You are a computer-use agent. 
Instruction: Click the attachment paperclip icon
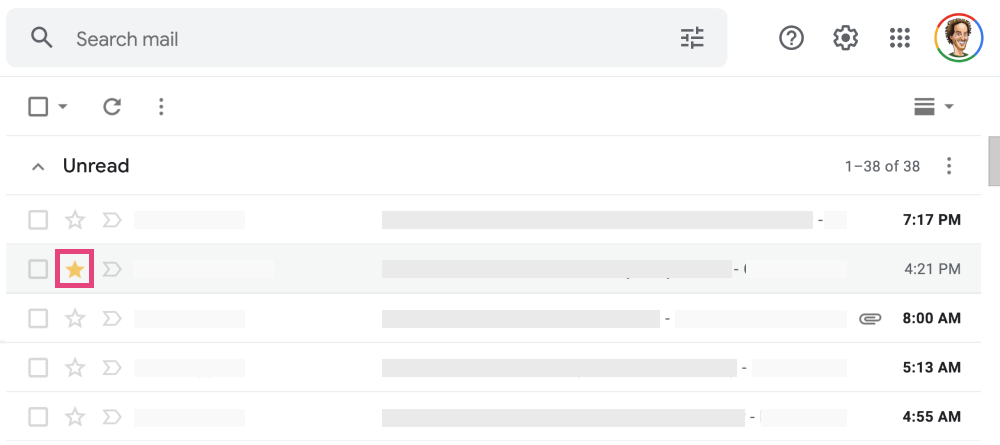click(870, 319)
